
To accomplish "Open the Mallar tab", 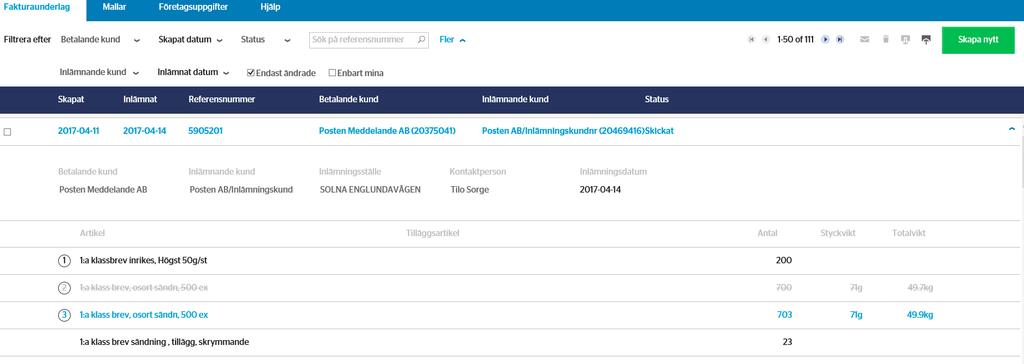I will tap(114, 7).
